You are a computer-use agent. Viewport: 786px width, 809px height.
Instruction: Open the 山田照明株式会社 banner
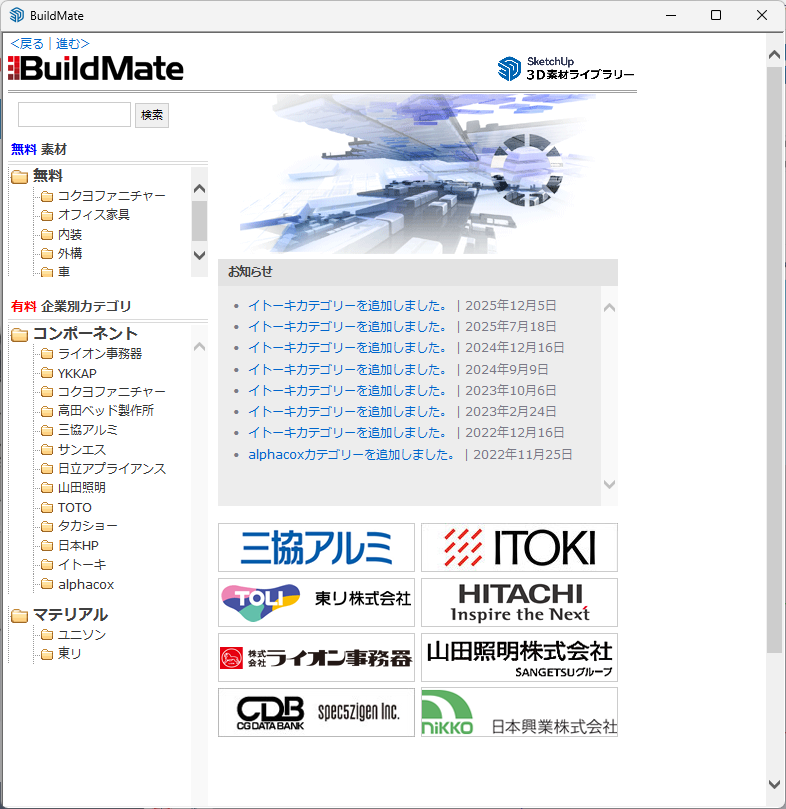[x=519, y=657]
